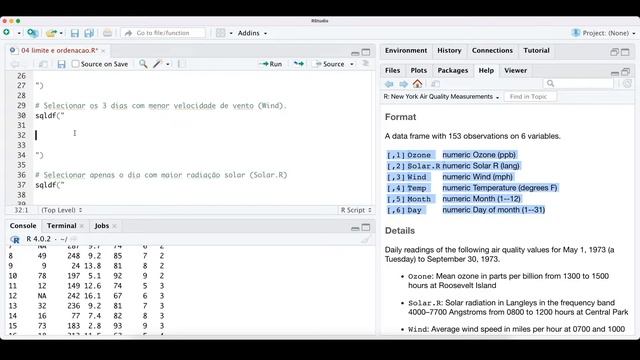This screenshot has width=640, height=360.
Task: Show Help topic in new window
Action: 436,84
